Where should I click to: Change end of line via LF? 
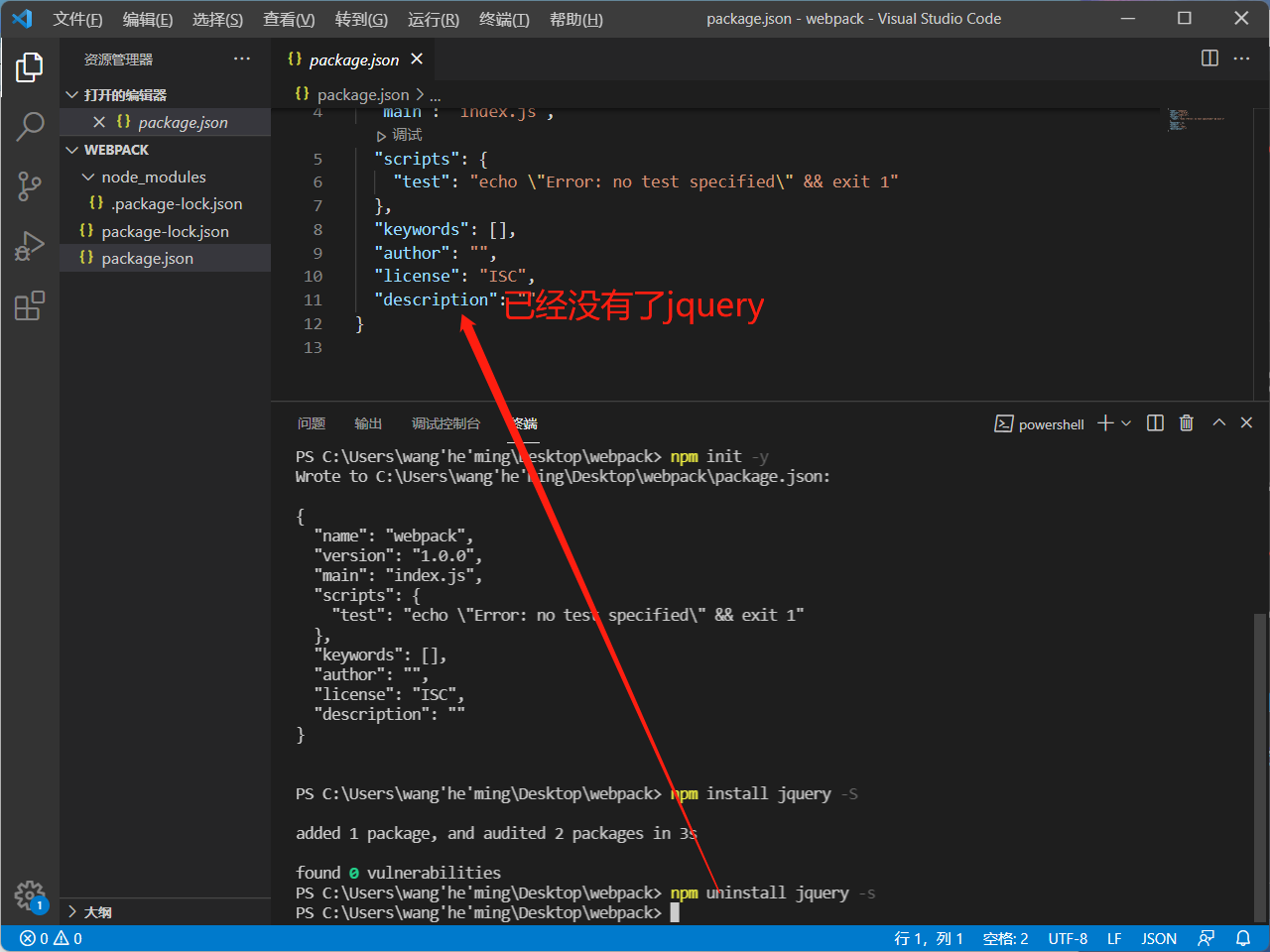(1114, 938)
